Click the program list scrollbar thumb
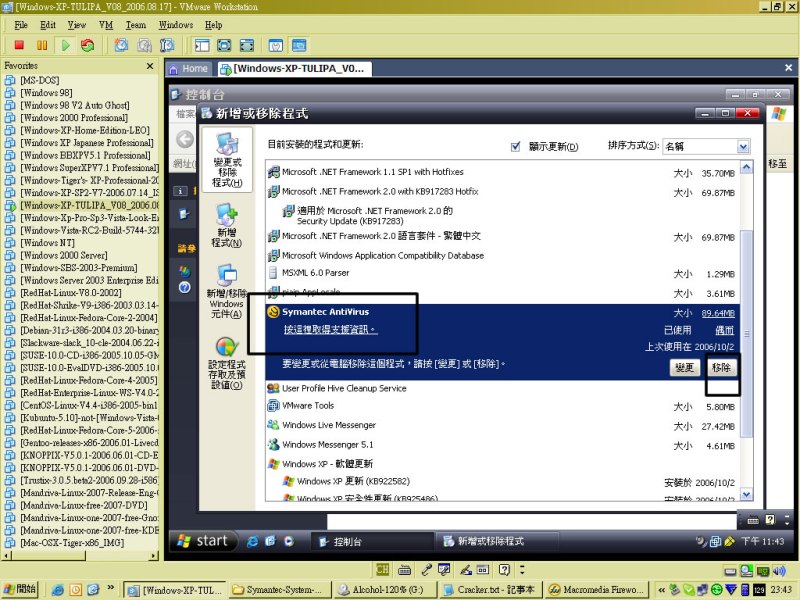800x600 pixels. point(746,333)
